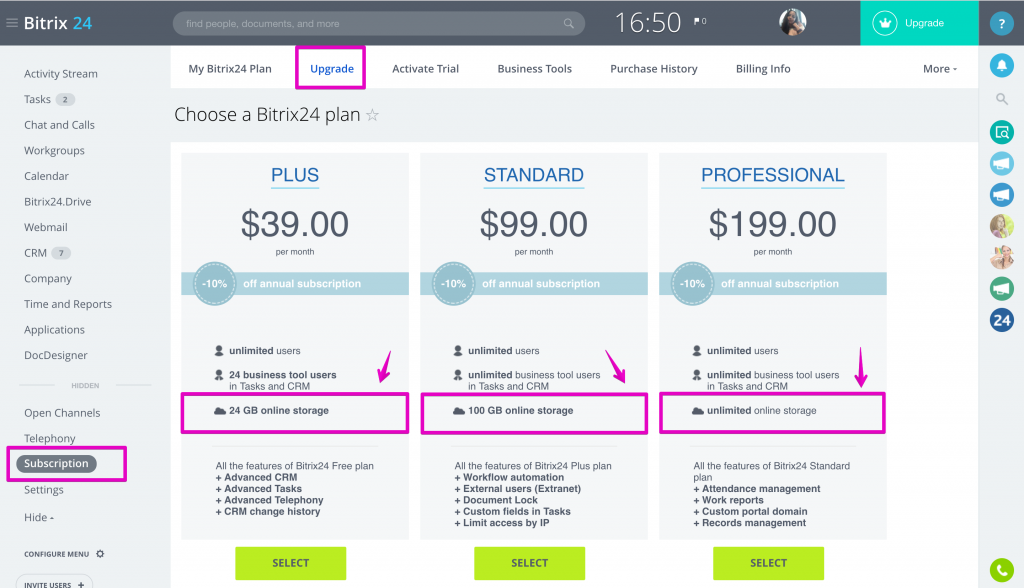
Task: Click the notifications bell icon
Action: pos(1001,65)
